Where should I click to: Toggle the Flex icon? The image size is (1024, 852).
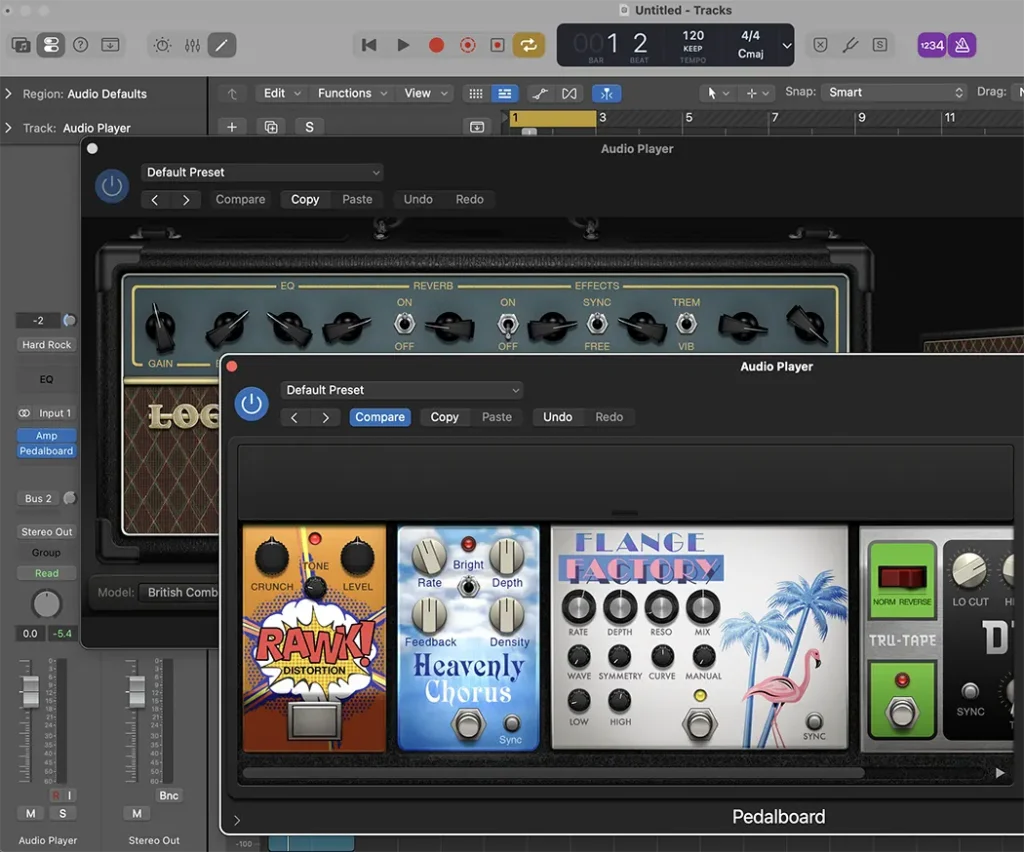pos(569,93)
